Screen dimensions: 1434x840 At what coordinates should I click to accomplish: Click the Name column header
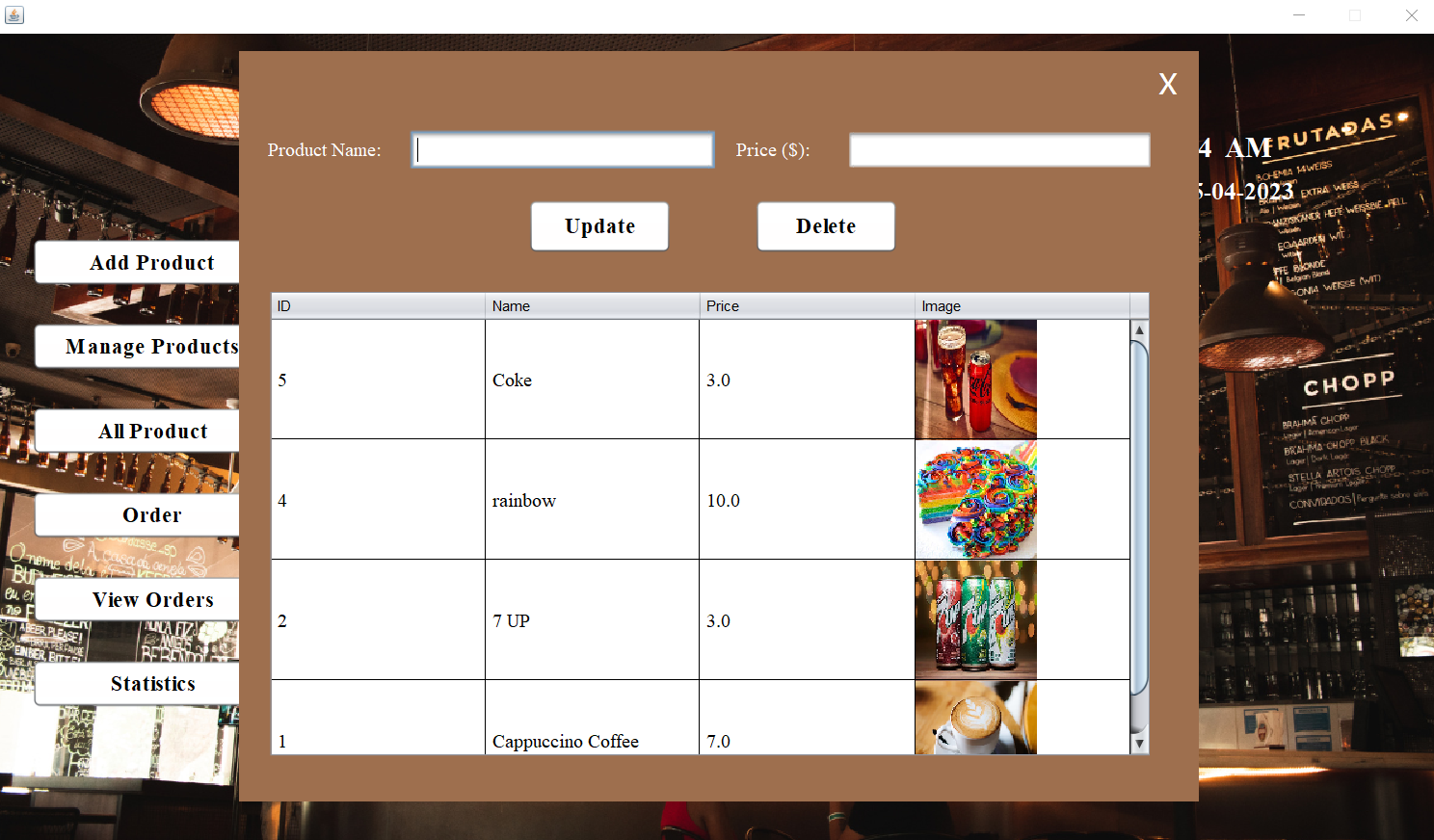(x=593, y=306)
